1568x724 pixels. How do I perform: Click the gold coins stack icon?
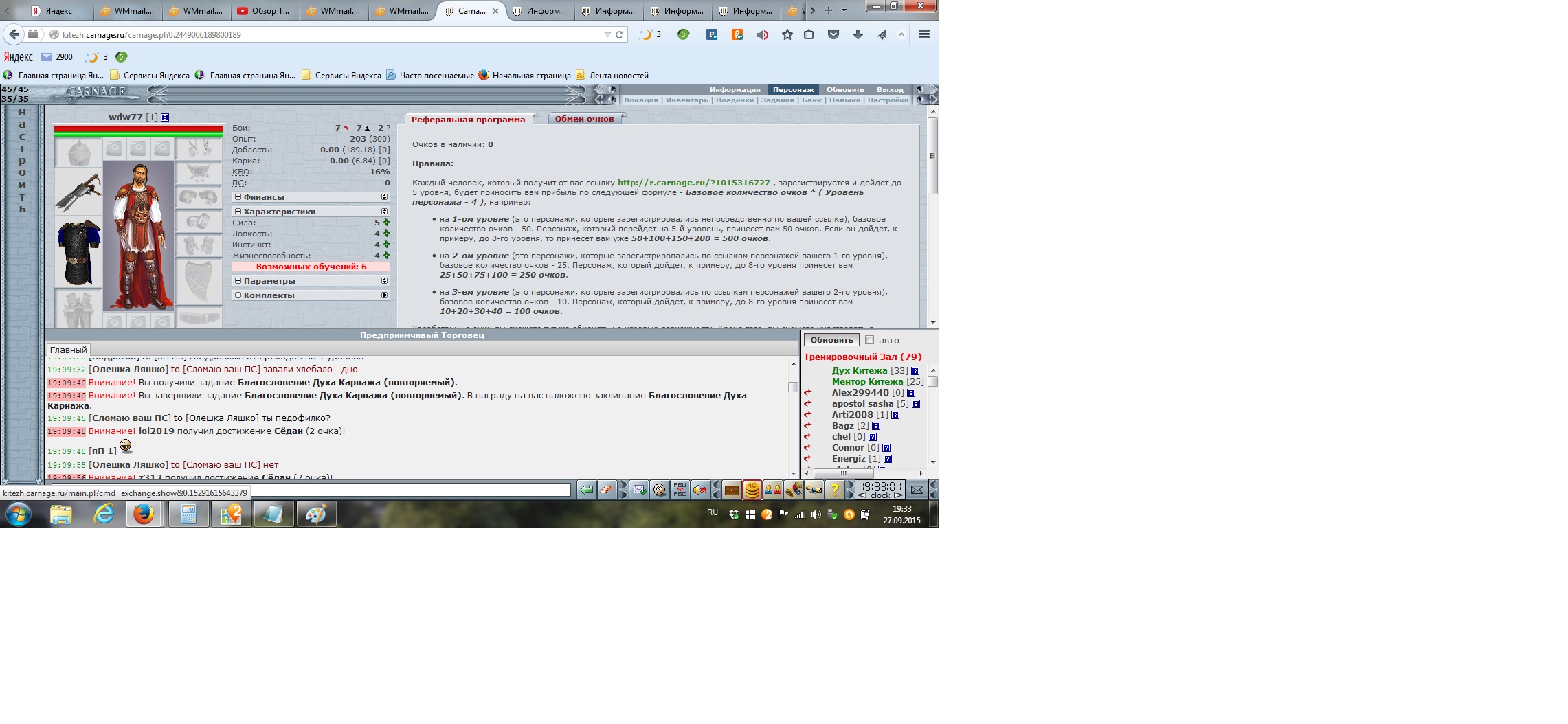(752, 490)
